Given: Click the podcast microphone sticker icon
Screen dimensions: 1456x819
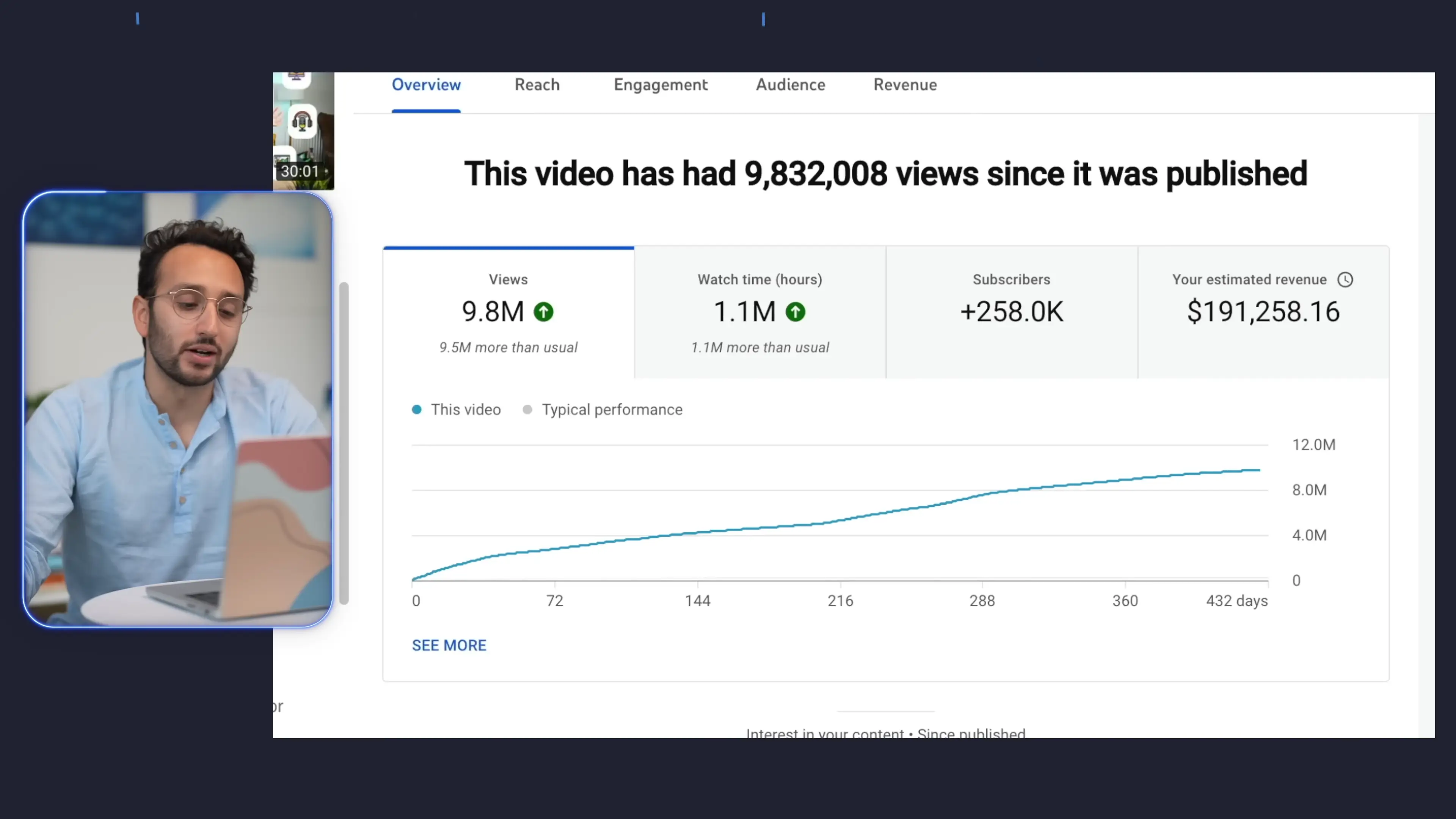Looking at the screenshot, I should pyautogui.click(x=303, y=121).
